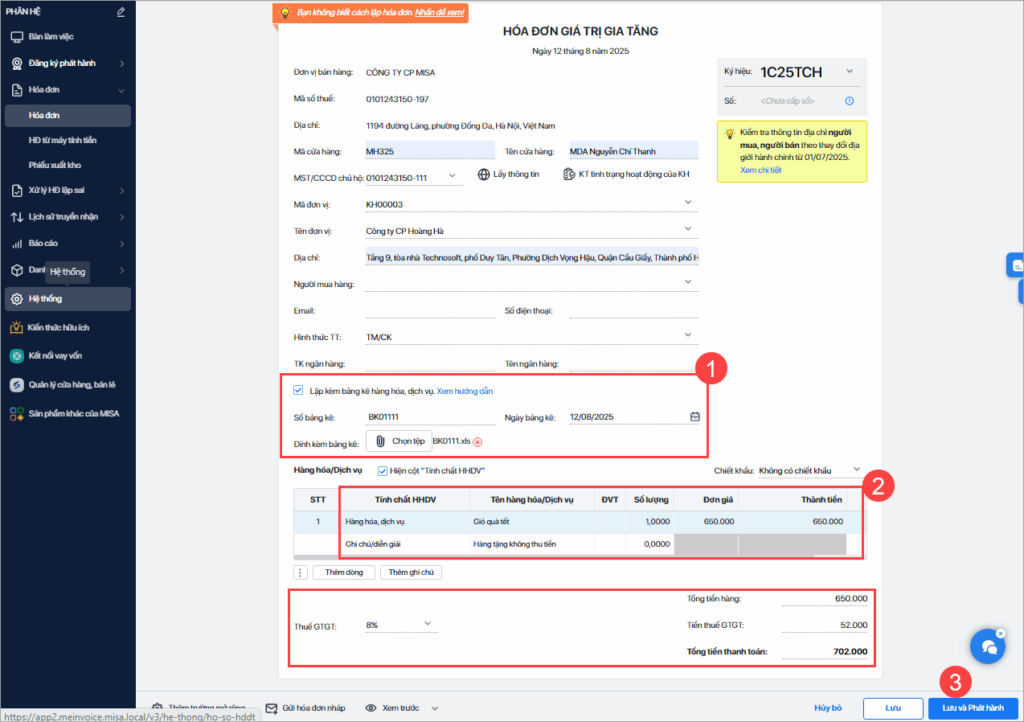Click the Mã cửa hàng input field
The image size is (1024, 722).
pos(430,151)
